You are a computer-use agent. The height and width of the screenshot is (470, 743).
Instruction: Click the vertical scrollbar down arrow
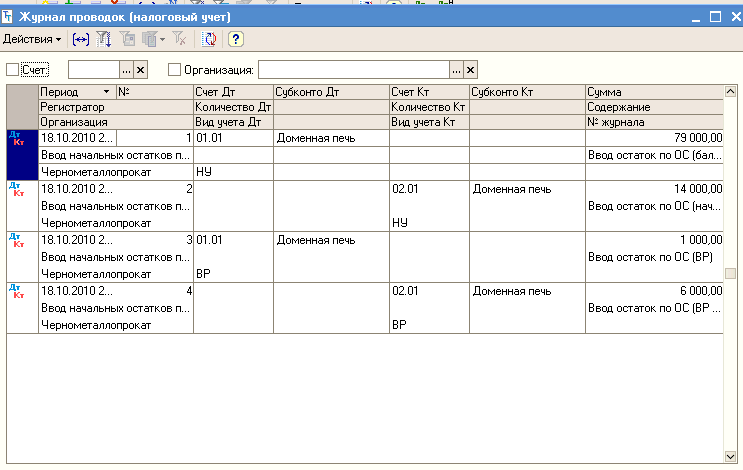click(x=729, y=455)
